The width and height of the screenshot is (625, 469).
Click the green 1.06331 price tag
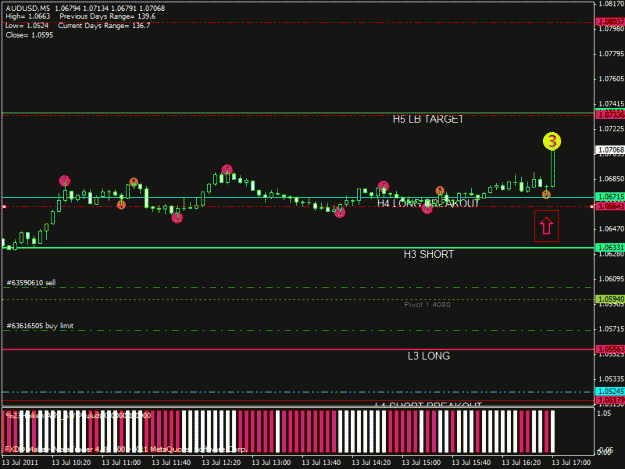point(610,247)
